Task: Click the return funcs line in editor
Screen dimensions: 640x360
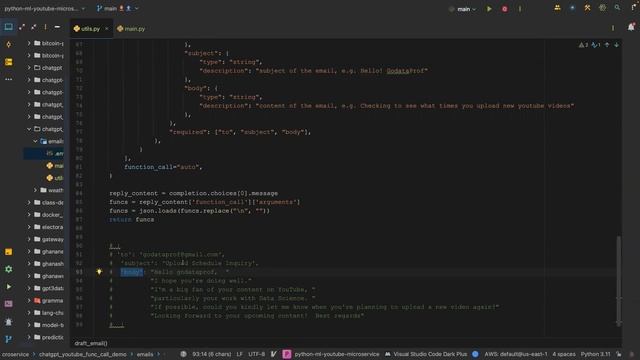Action: coord(132,220)
